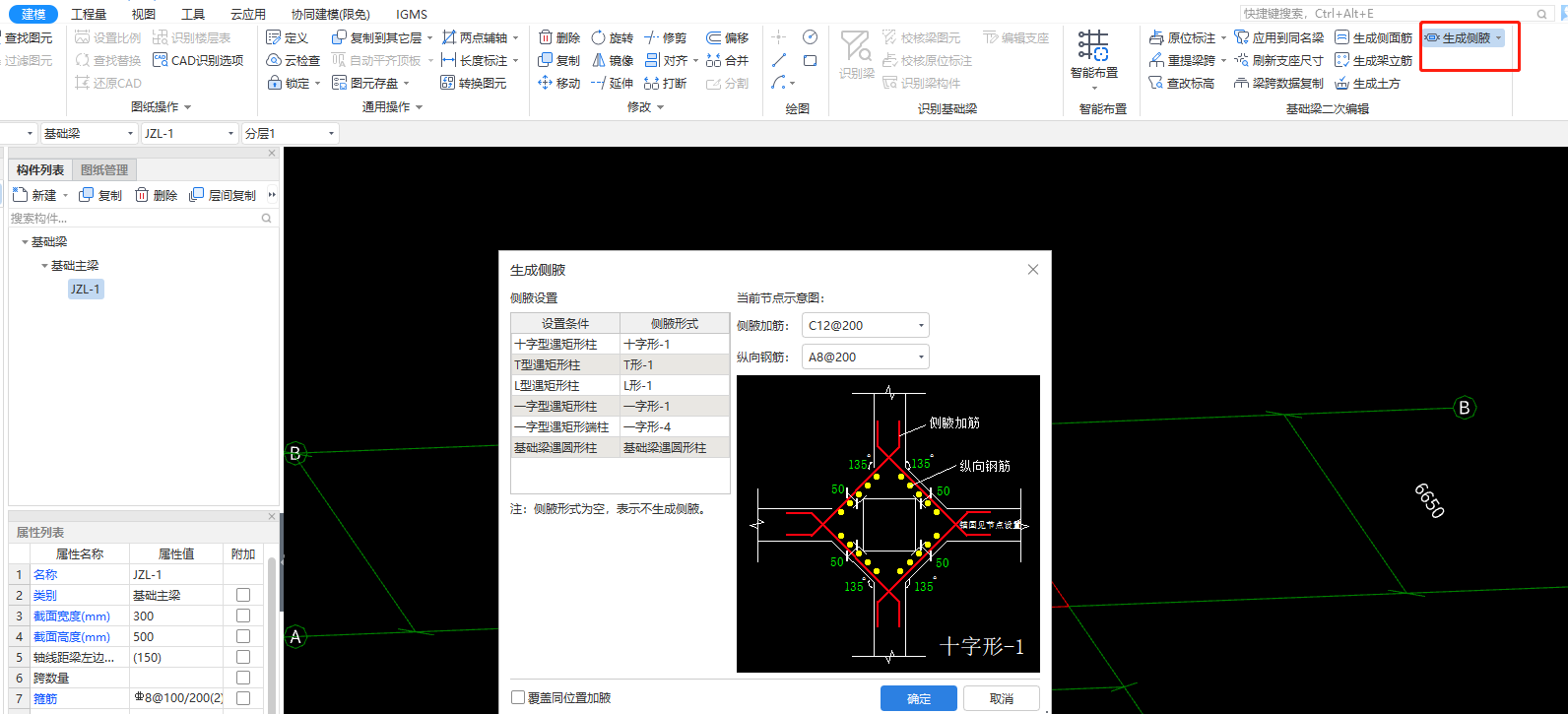Image resolution: width=1568 pixels, height=714 pixels.
Task: Select the draw rectangle tool in 绘图
Action: point(810,60)
